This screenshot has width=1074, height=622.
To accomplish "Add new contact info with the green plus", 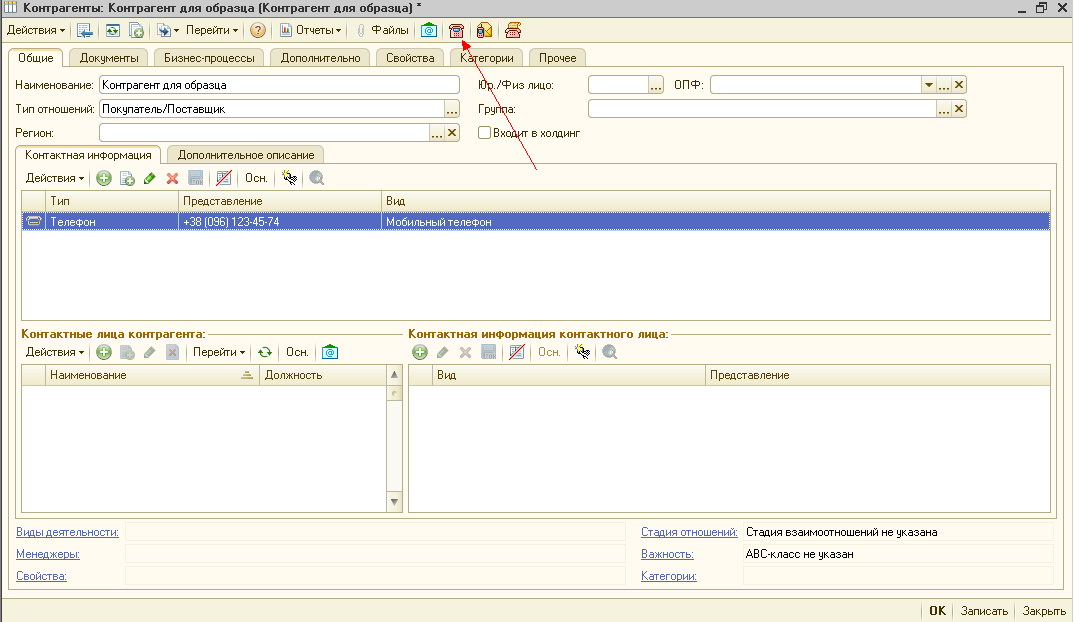I will [x=103, y=178].
